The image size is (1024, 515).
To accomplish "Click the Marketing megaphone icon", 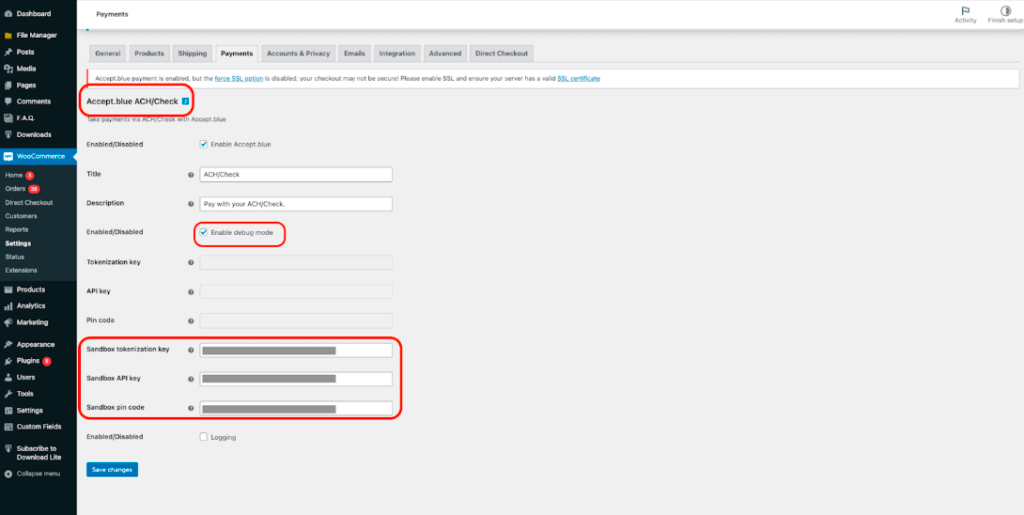I will pos(8,322).
